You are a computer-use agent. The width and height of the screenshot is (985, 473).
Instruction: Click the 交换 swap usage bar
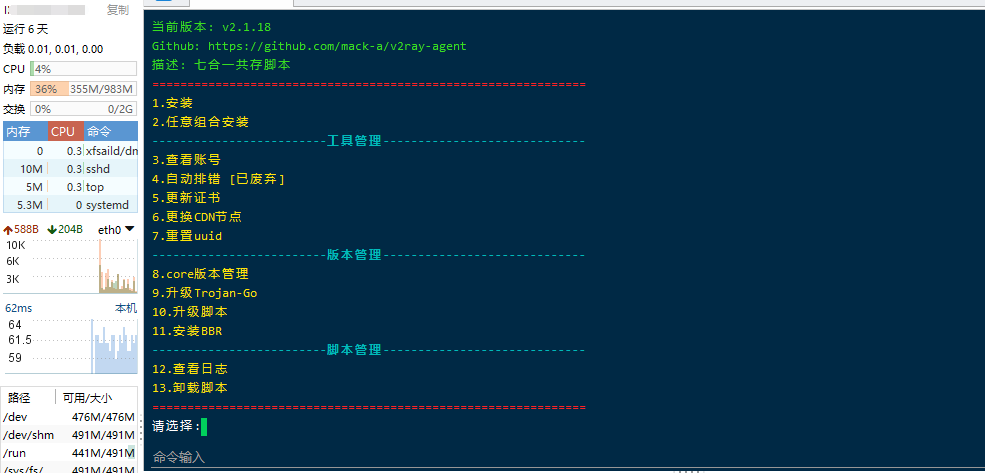point(84,109)
